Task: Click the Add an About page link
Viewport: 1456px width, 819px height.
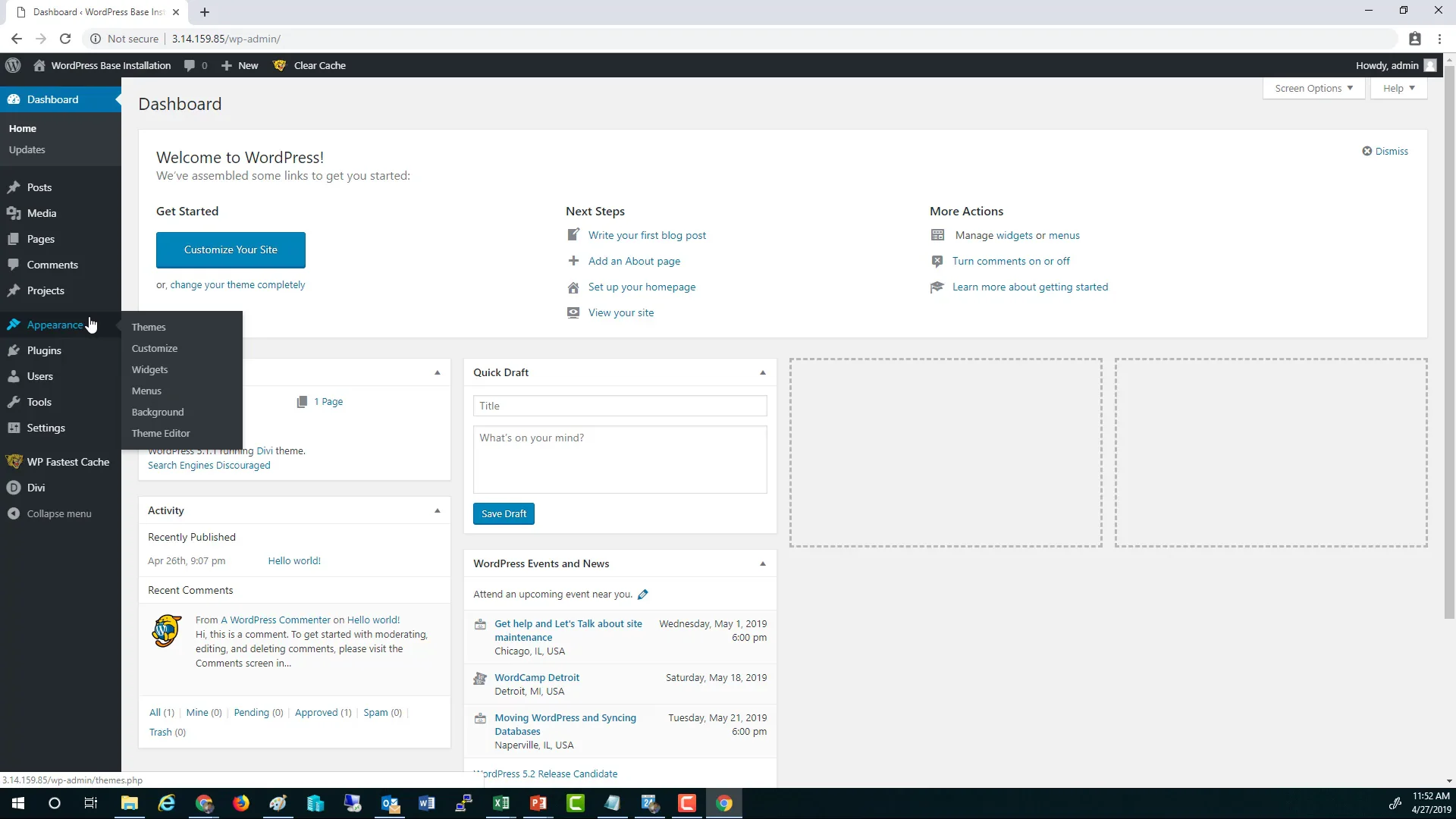Action: pyautogui.click(x=634, y=261)
